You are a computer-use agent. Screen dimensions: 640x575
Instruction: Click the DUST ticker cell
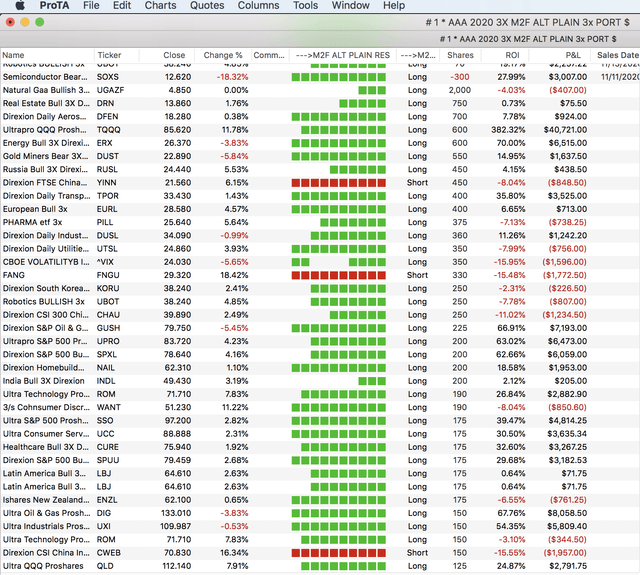[x=108, y=156]
